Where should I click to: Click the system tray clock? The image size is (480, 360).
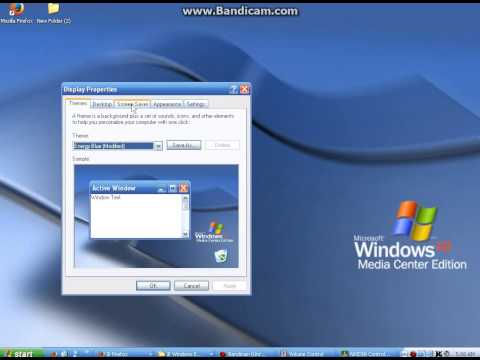(x=465, y=354)
